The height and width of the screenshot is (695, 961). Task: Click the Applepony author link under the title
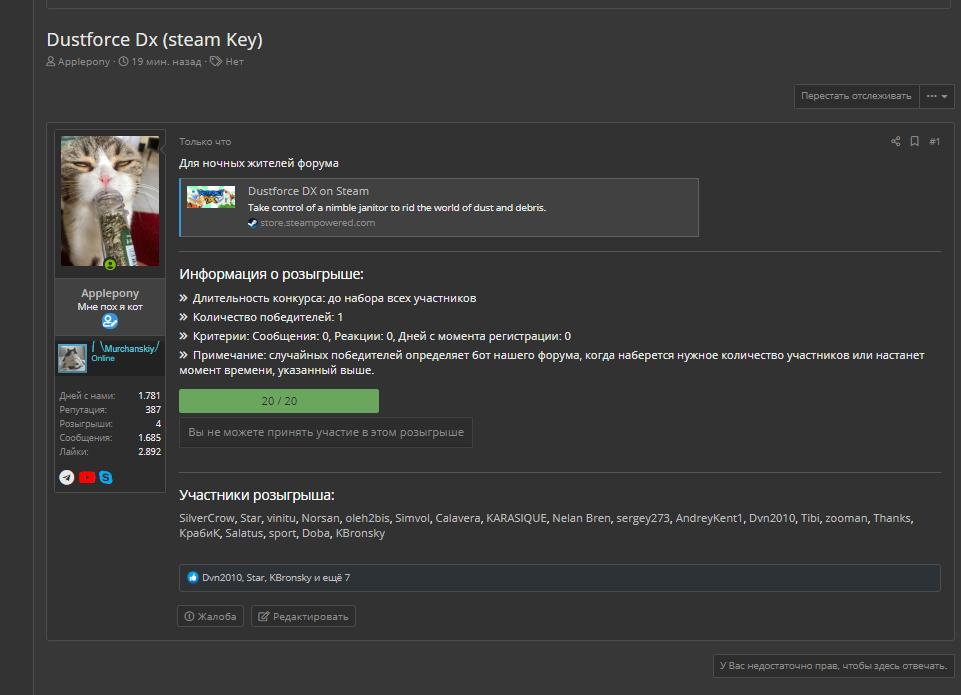[84, 61]
